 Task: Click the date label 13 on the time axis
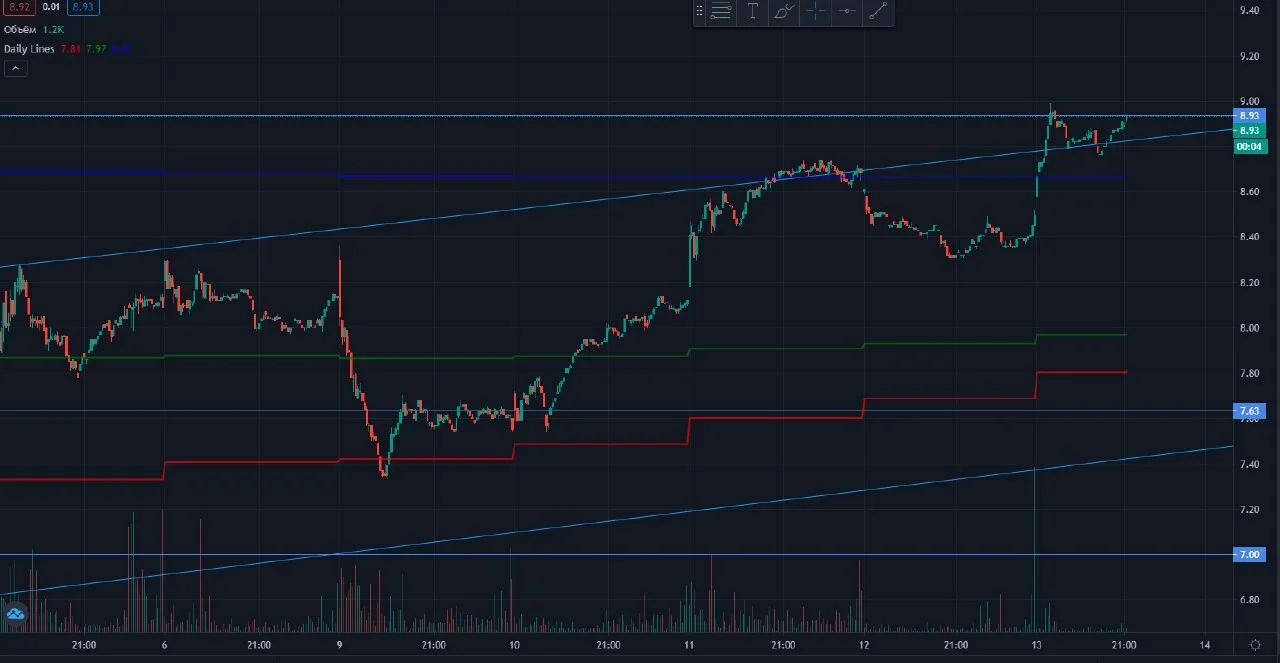(1037, 645)
